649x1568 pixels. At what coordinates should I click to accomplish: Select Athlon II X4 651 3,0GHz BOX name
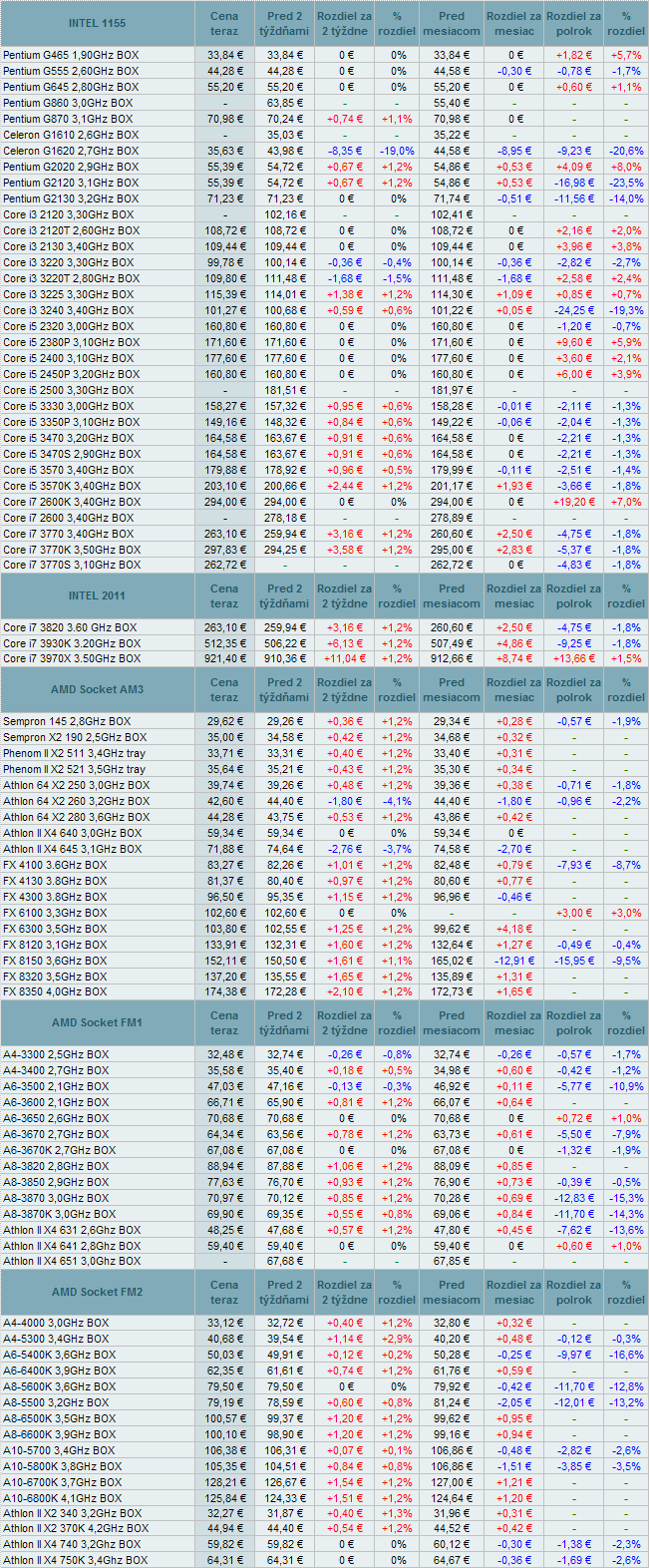click(x=72, y=1261)
